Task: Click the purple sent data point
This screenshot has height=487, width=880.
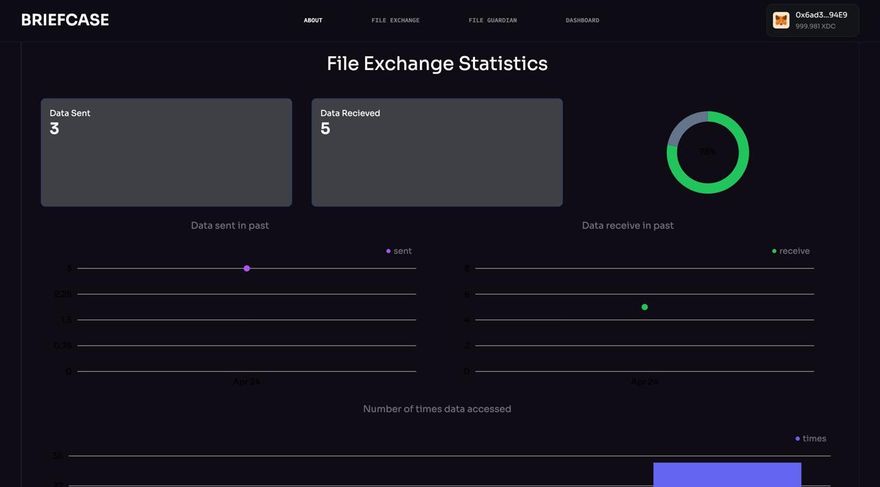Action: click(x=246, y=268)
